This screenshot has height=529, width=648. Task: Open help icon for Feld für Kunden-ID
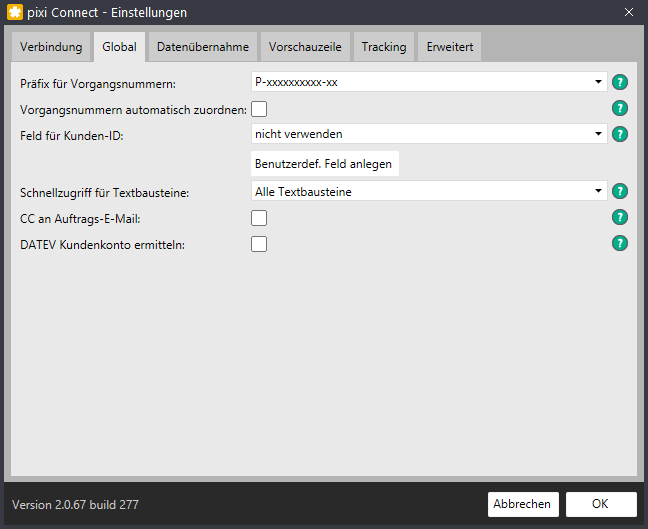pyautogui.click(x=619, y=134)
